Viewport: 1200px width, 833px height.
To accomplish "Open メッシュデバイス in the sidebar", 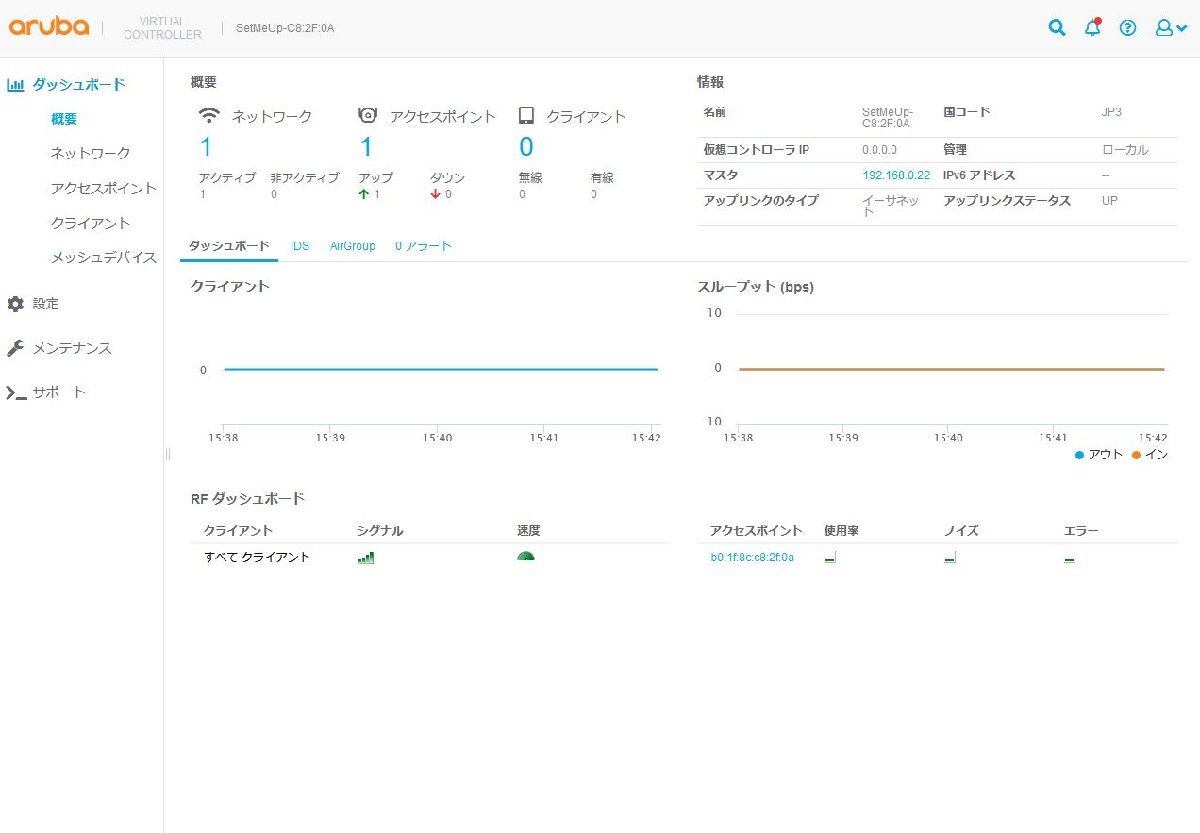I will click(103, 257).
